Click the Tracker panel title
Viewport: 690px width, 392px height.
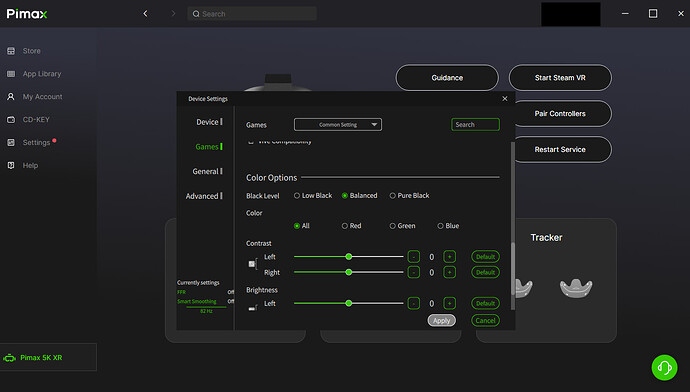[x=546, y=238]
